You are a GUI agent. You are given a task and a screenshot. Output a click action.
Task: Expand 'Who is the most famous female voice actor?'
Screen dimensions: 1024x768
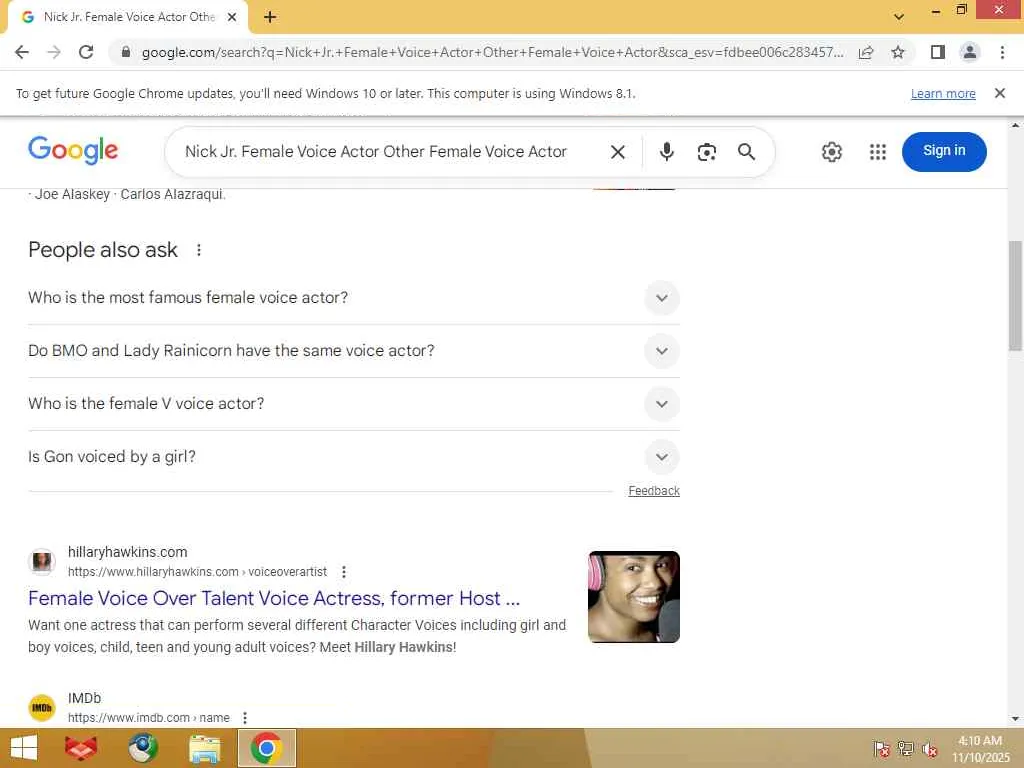(x=662, y=298)
